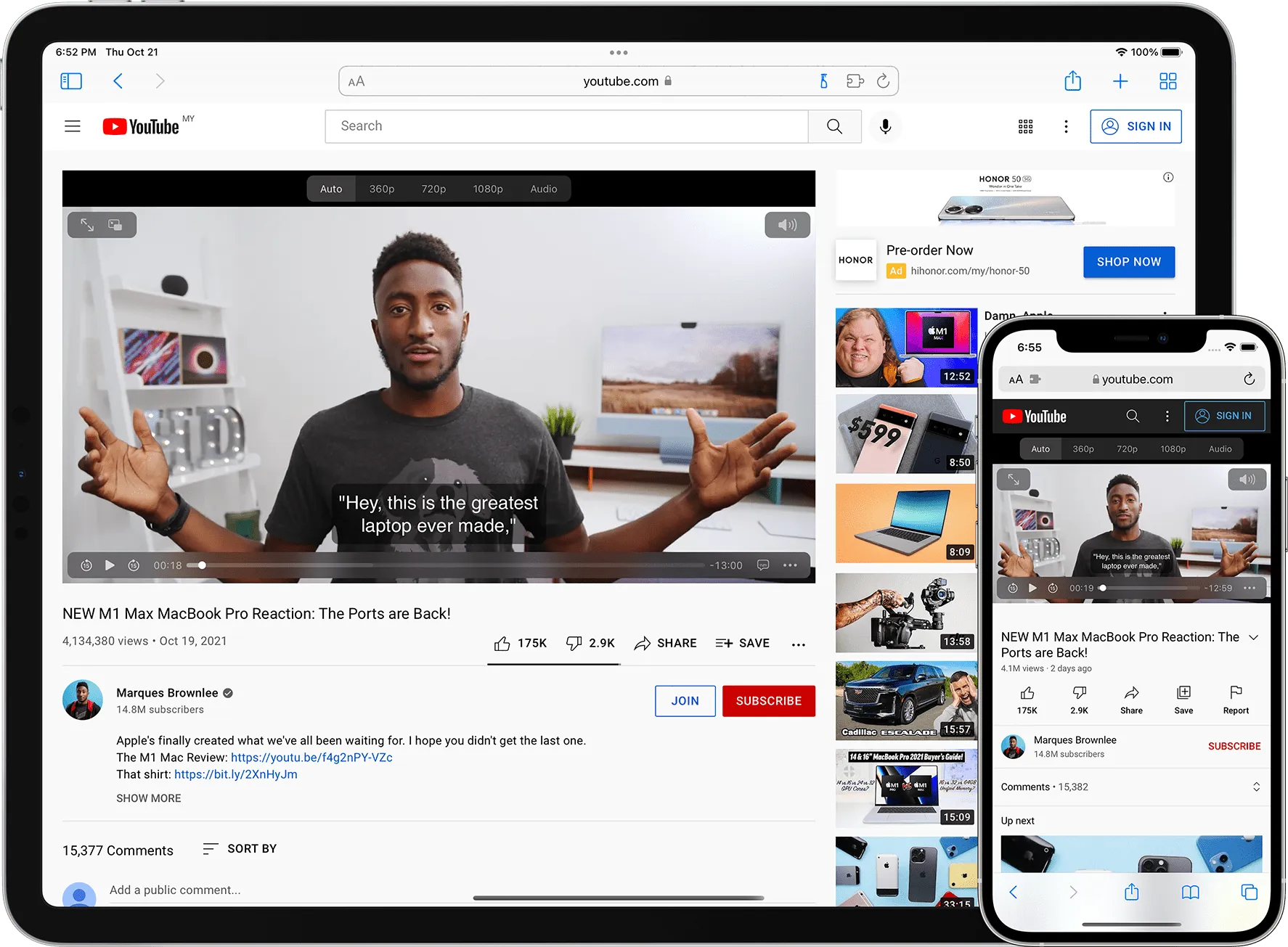The width and height of the screenshot is (1288, 947).
Task: Expand the video title chevron on iPhone
Action: tap(1253, 637)
